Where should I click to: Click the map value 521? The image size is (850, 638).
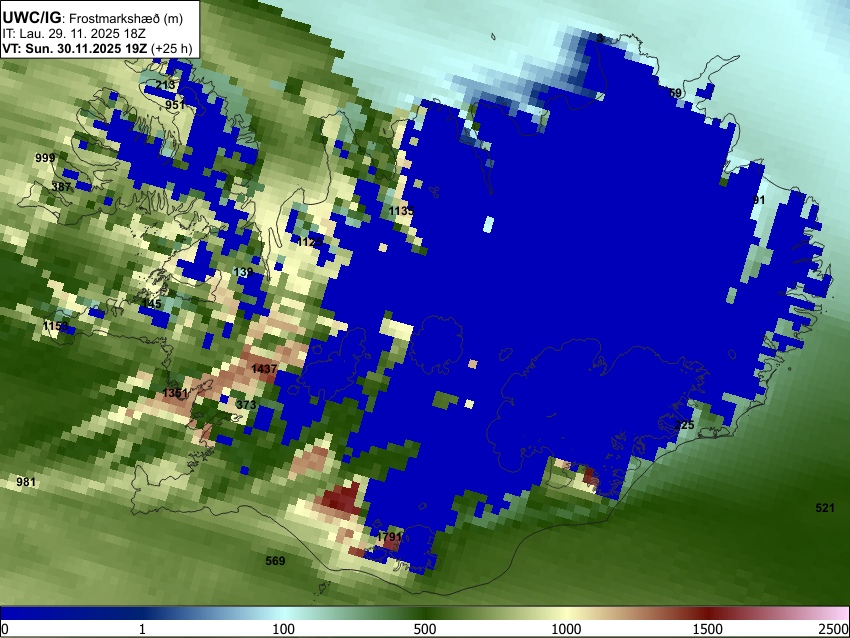825,507
